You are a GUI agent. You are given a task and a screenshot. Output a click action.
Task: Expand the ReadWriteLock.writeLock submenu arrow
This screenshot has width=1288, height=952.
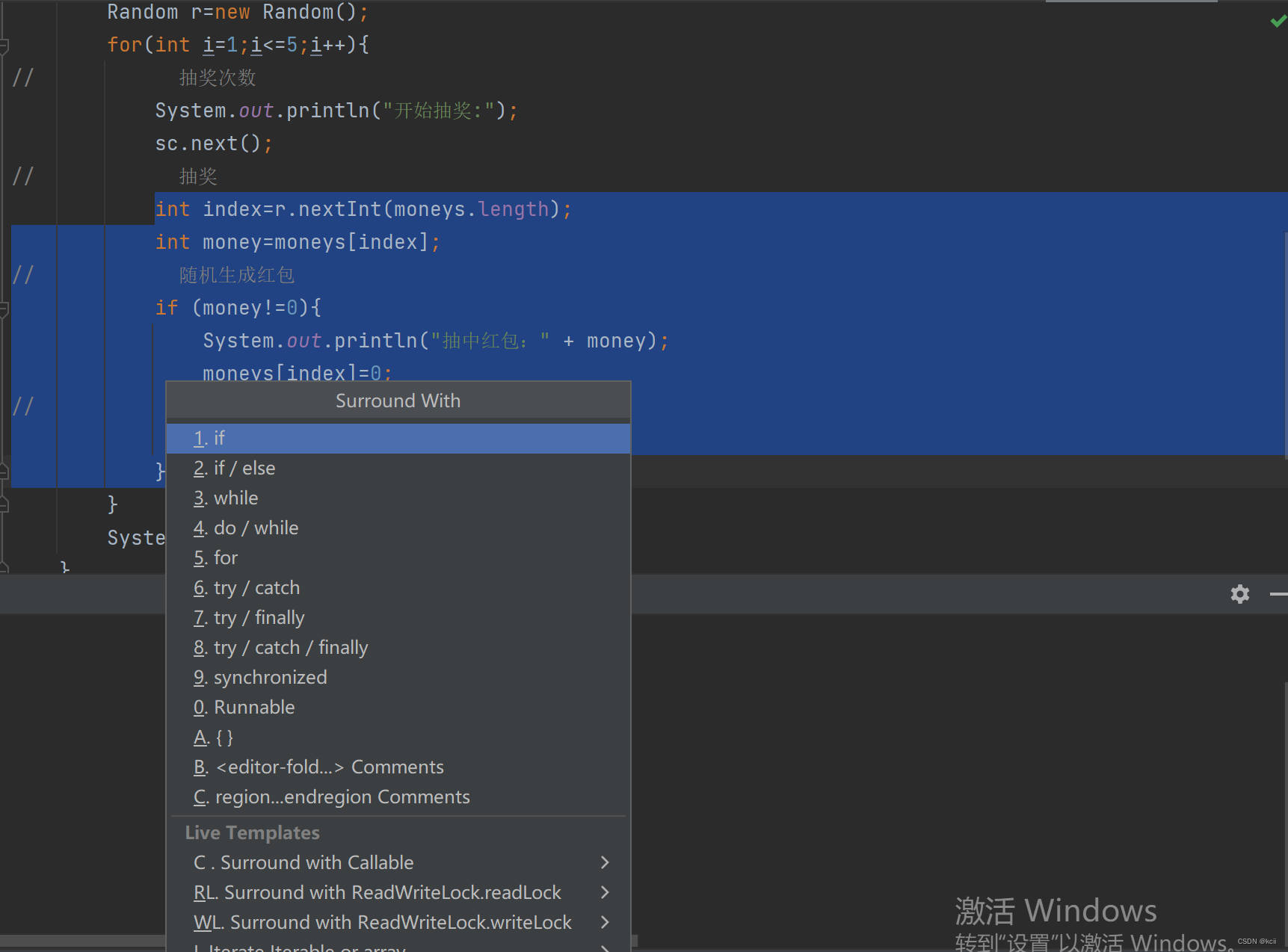pyautogui.click(x=605, y=922)
